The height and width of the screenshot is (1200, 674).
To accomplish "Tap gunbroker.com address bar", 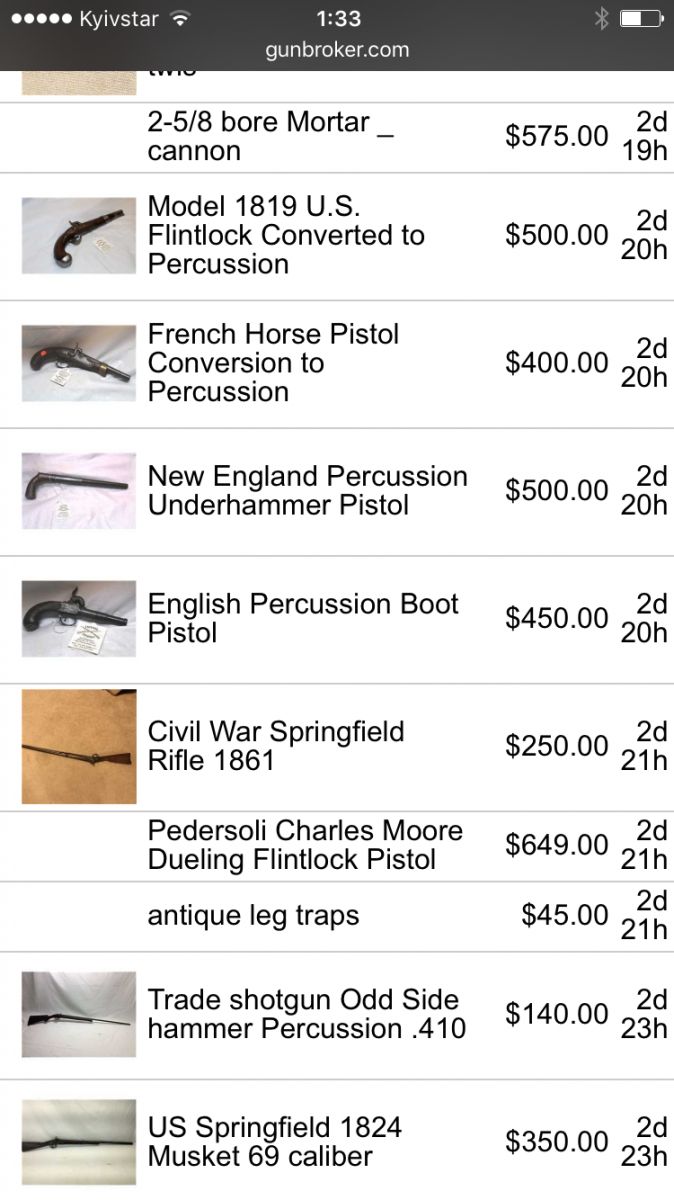I will [337, 50].
